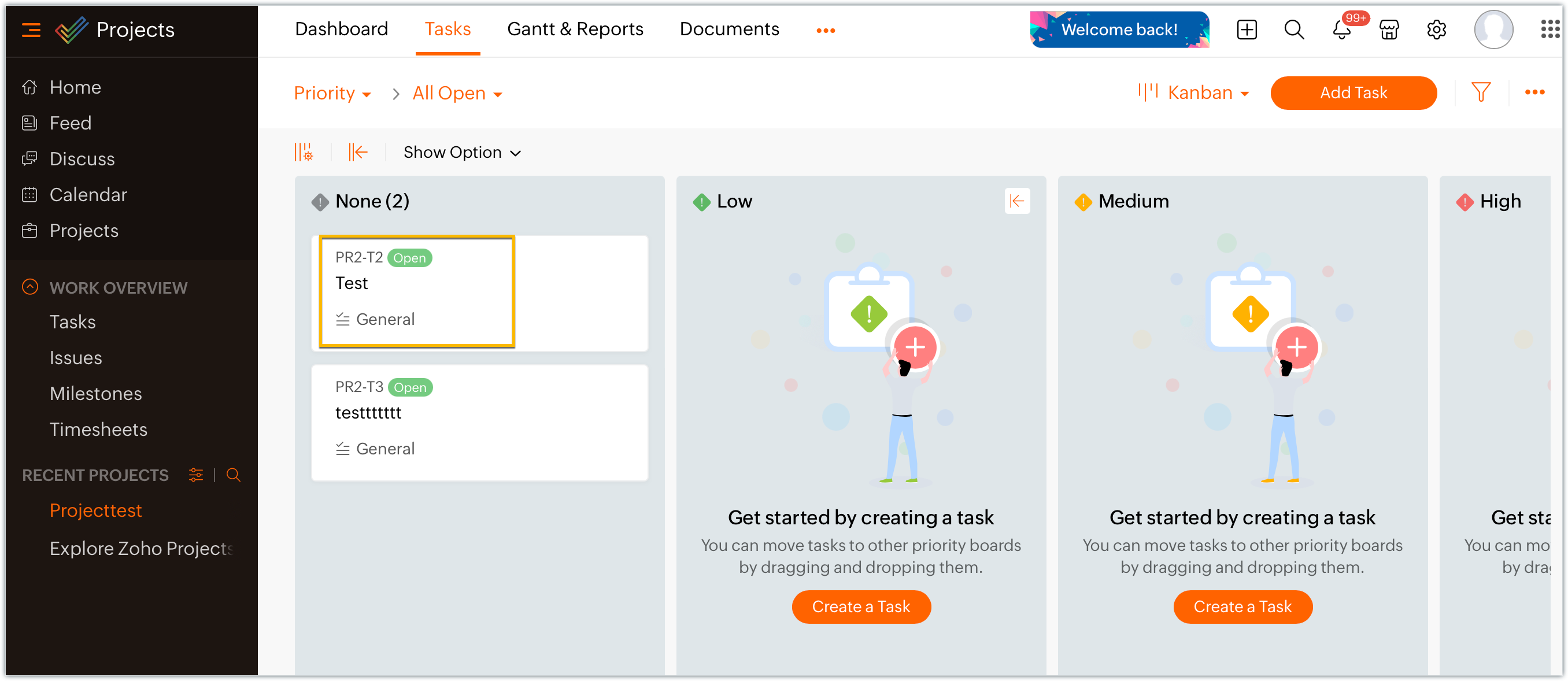Image resolution: width=1568 pixels, height=681 pixels.
Task: Open the marketplace store icon
Action: [x=1389, y=29]
